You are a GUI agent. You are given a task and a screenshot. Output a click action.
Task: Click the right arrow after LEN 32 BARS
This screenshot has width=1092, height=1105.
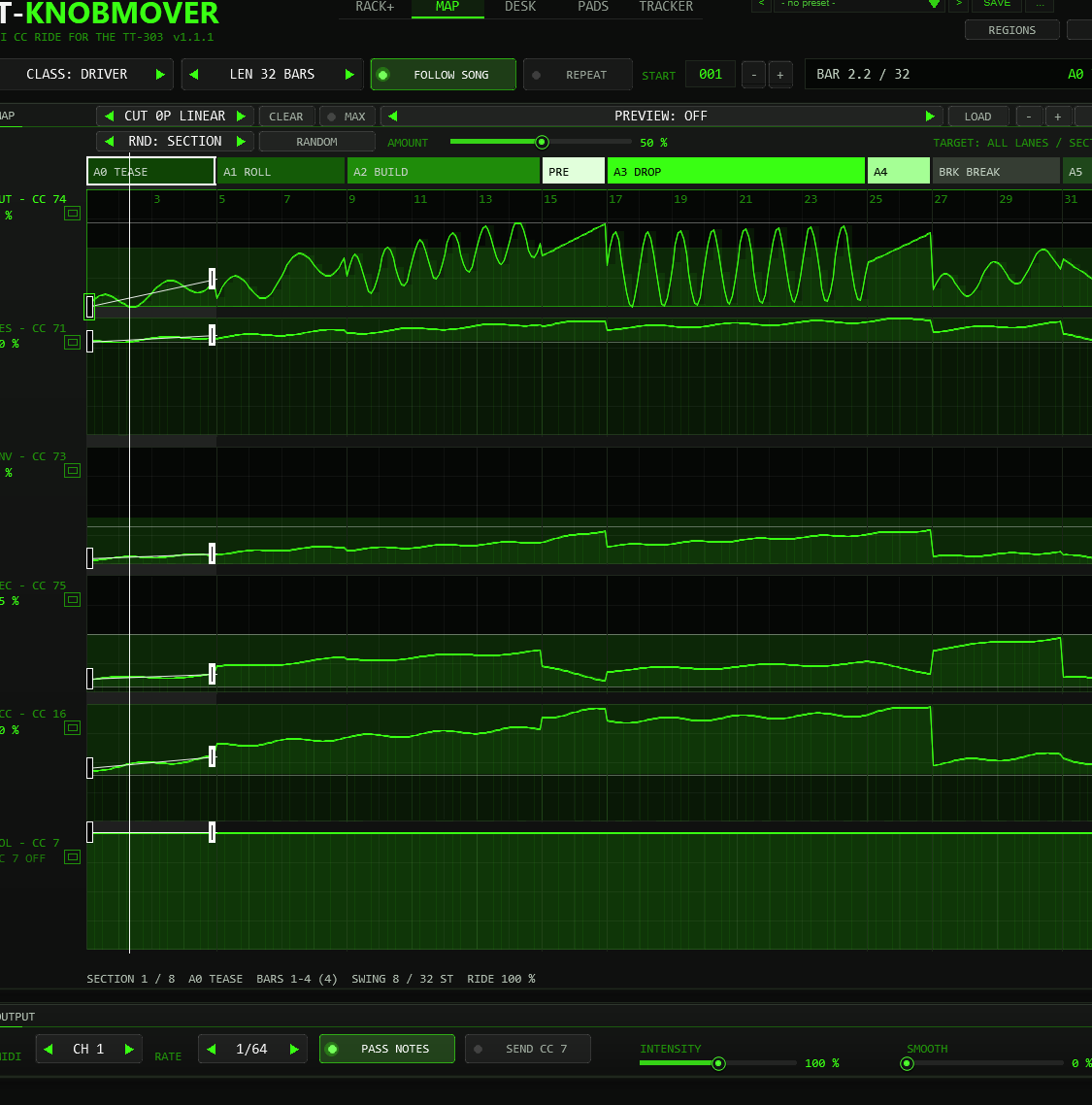click(x=349, y=74)
